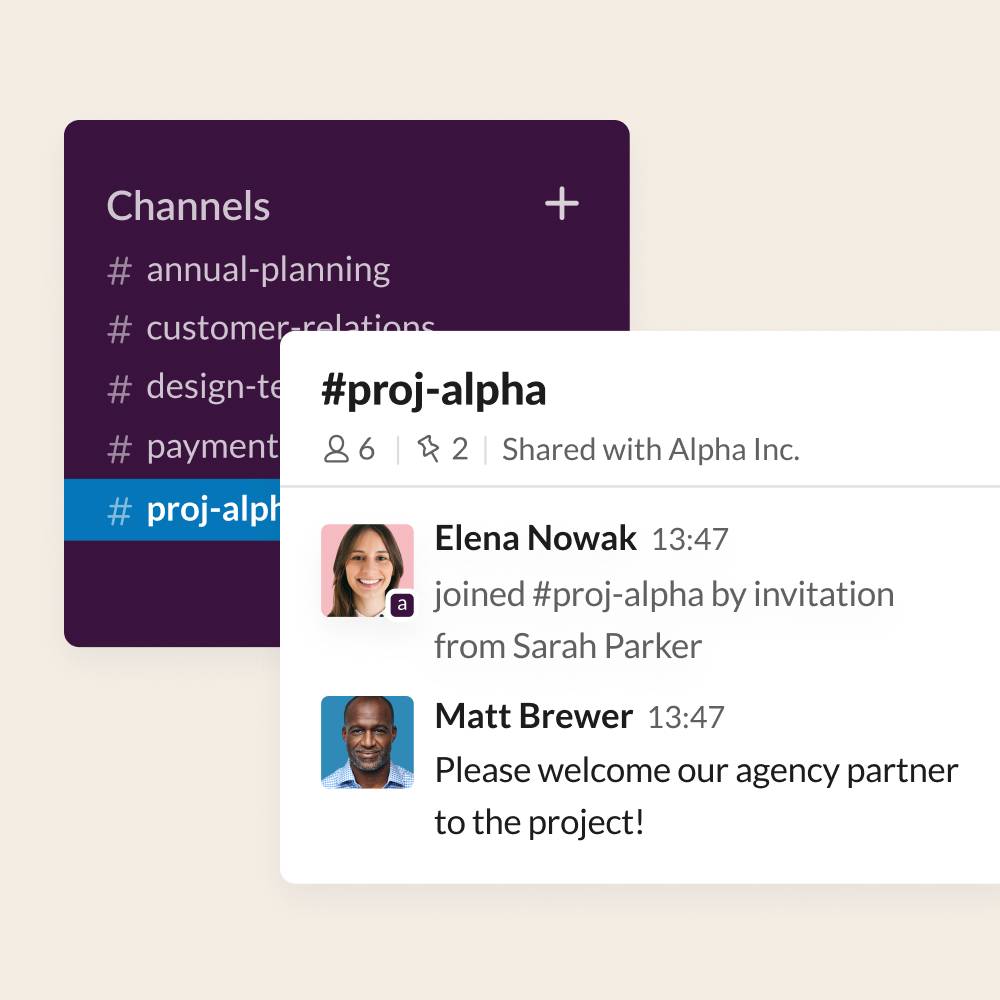Image resolution: width=1000 pixels, height=1000 pixels.
Task: Open Shared with Alpha Inc. details
Action: click(651, 450)
